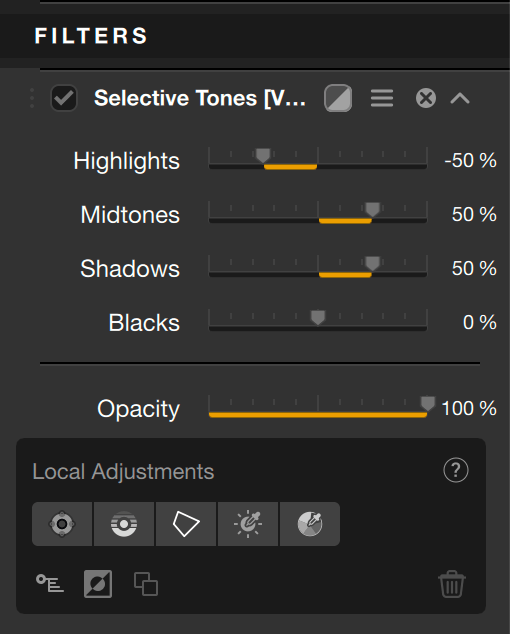The image size is (510, 634).
Task: Delete local adjustment with trash icon
Action: tap(452, 584)
